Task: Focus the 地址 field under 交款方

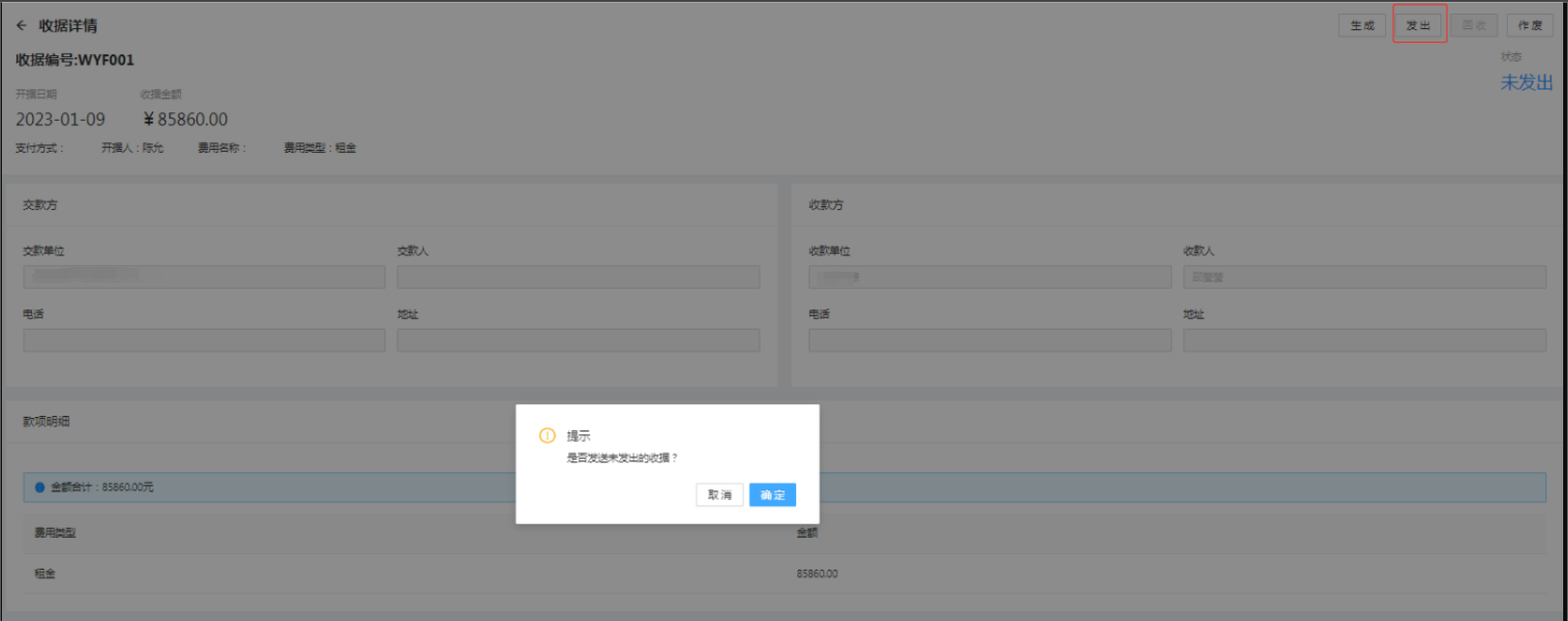Action: [577, 340]
